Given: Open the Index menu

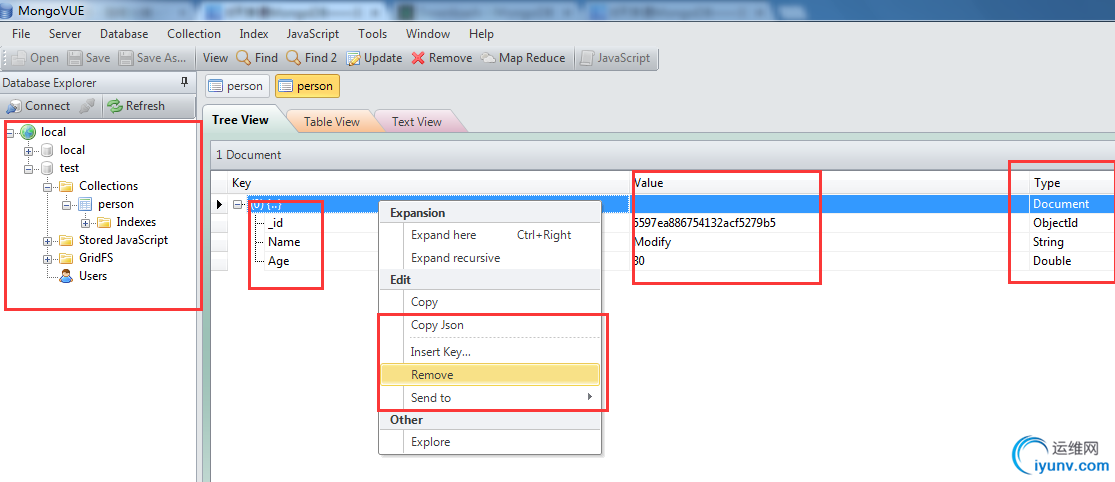Looking at the screenshot, I should 254,33.
